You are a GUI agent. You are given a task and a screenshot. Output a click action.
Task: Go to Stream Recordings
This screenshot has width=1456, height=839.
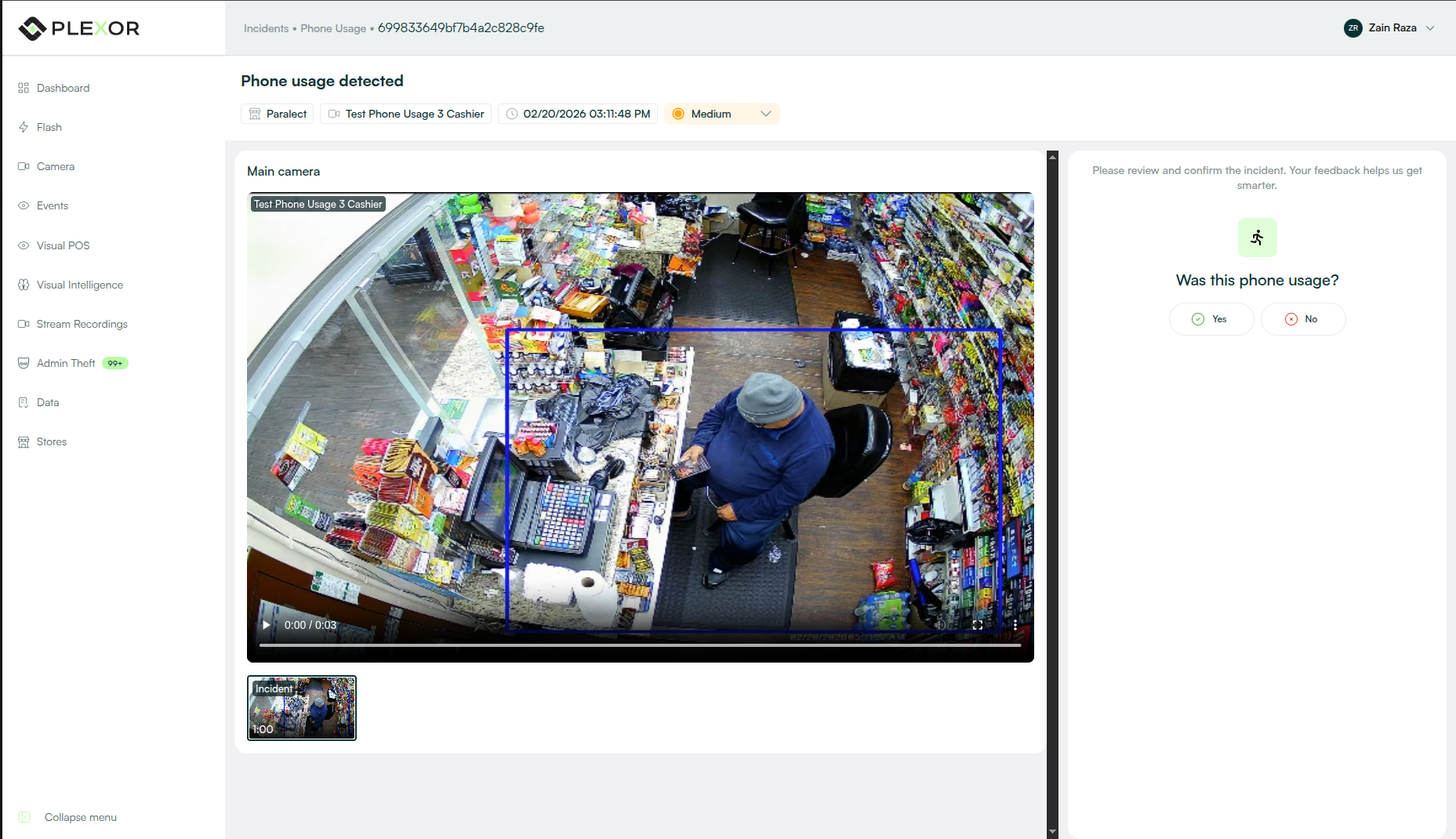tap(82, 324)
